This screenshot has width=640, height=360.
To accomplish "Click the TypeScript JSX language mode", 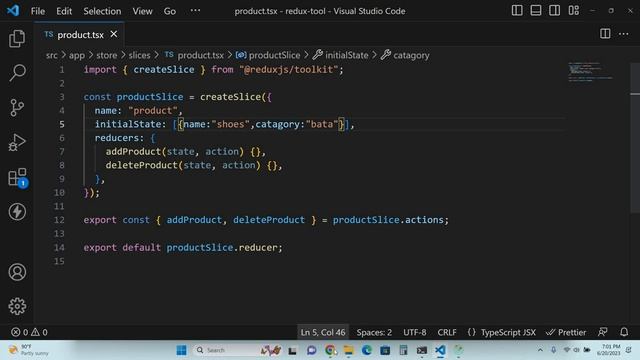I will [508, 332].
